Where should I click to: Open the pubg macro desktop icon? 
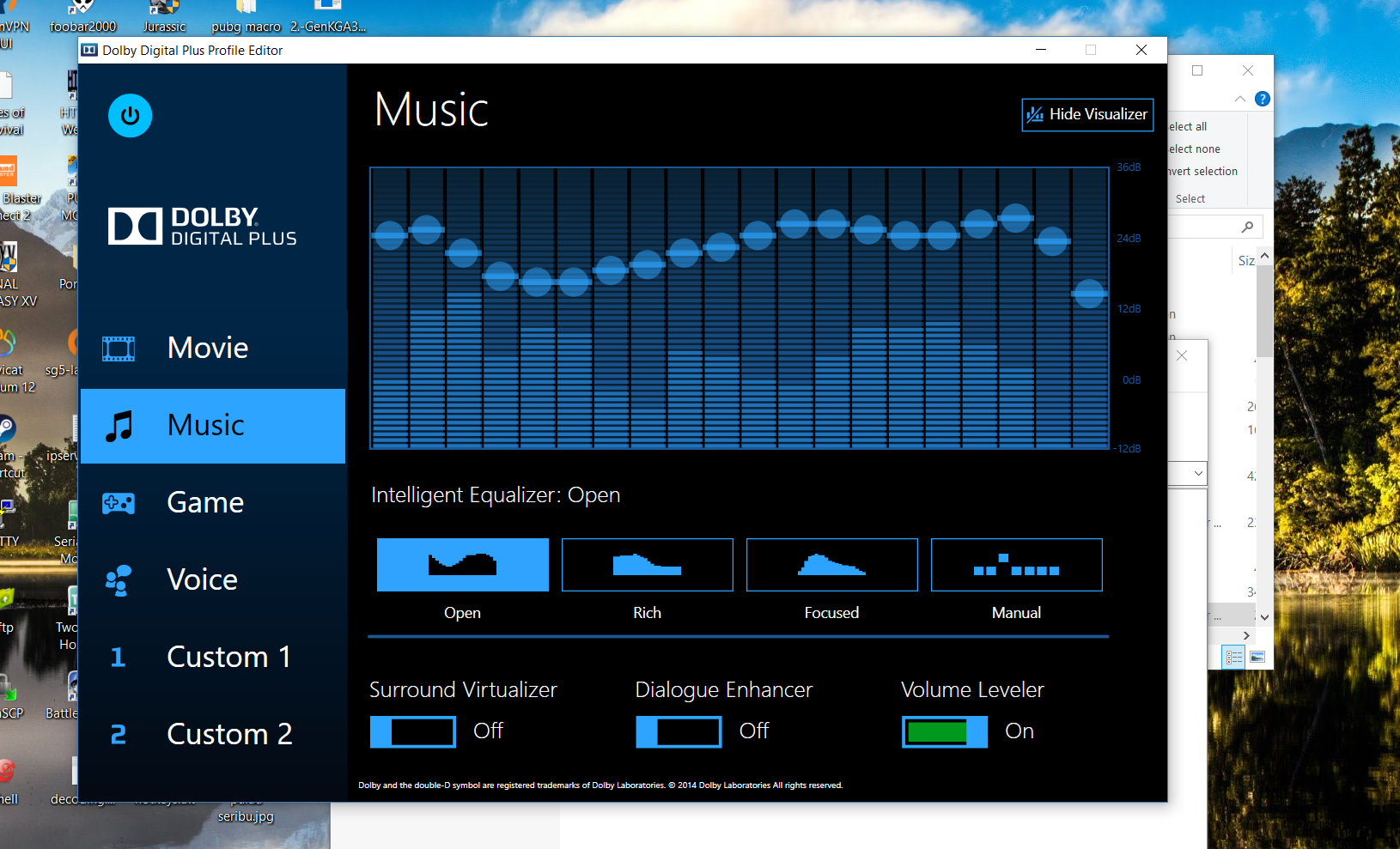[x=247, y=17]
